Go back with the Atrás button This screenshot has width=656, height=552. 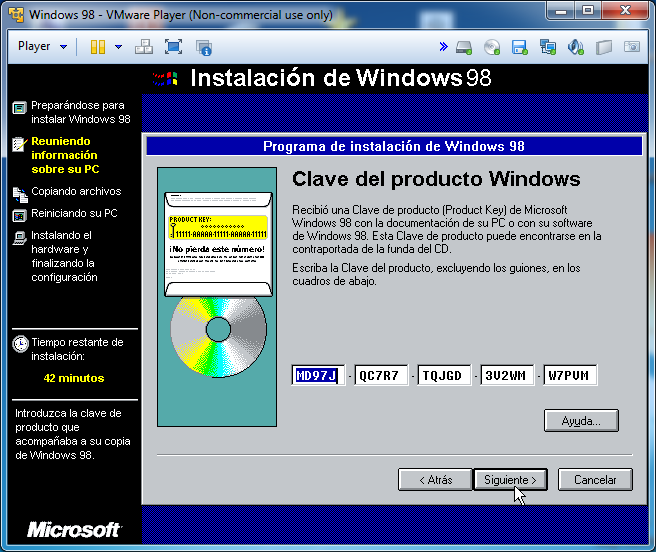click(434, 480)
